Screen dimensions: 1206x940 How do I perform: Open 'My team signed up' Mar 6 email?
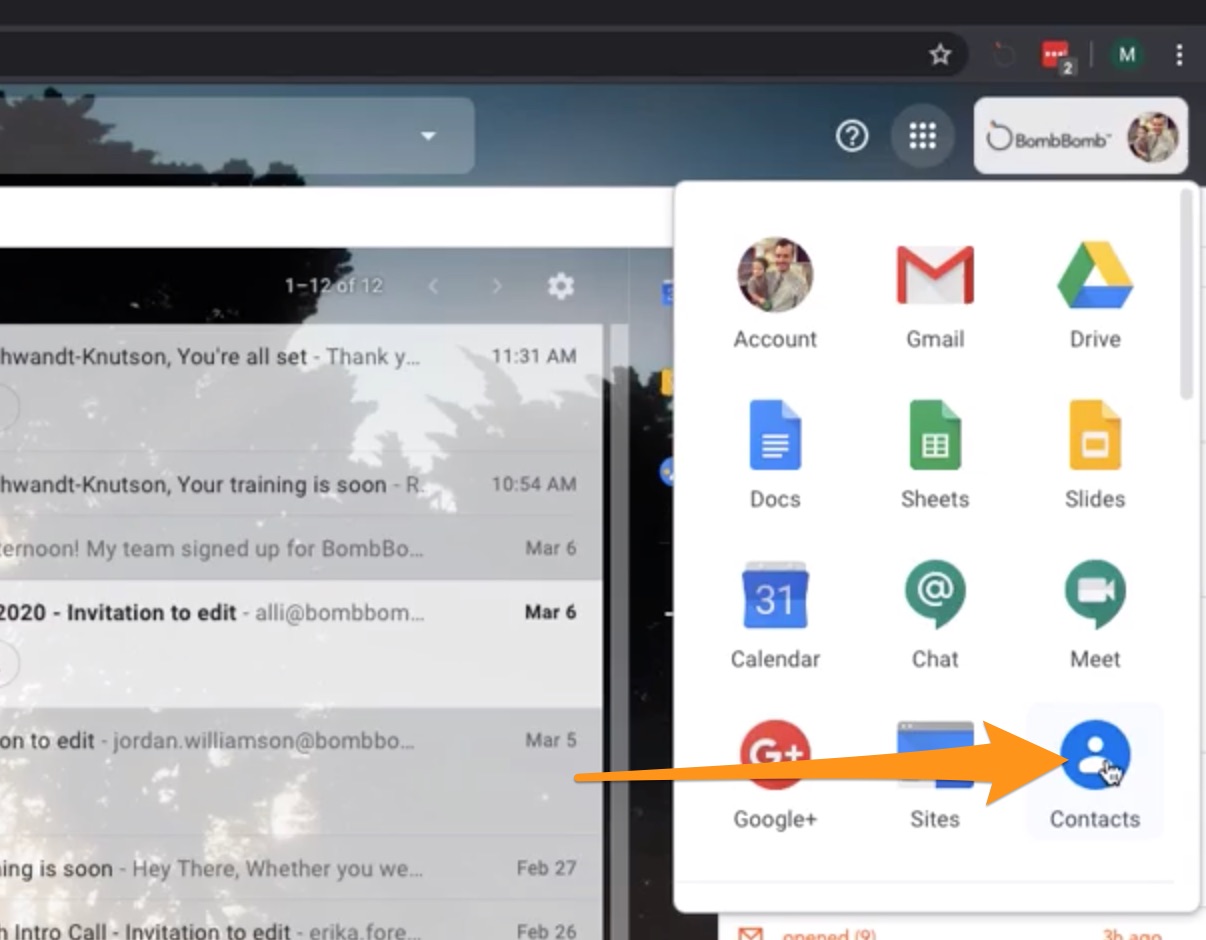(301, 548)
